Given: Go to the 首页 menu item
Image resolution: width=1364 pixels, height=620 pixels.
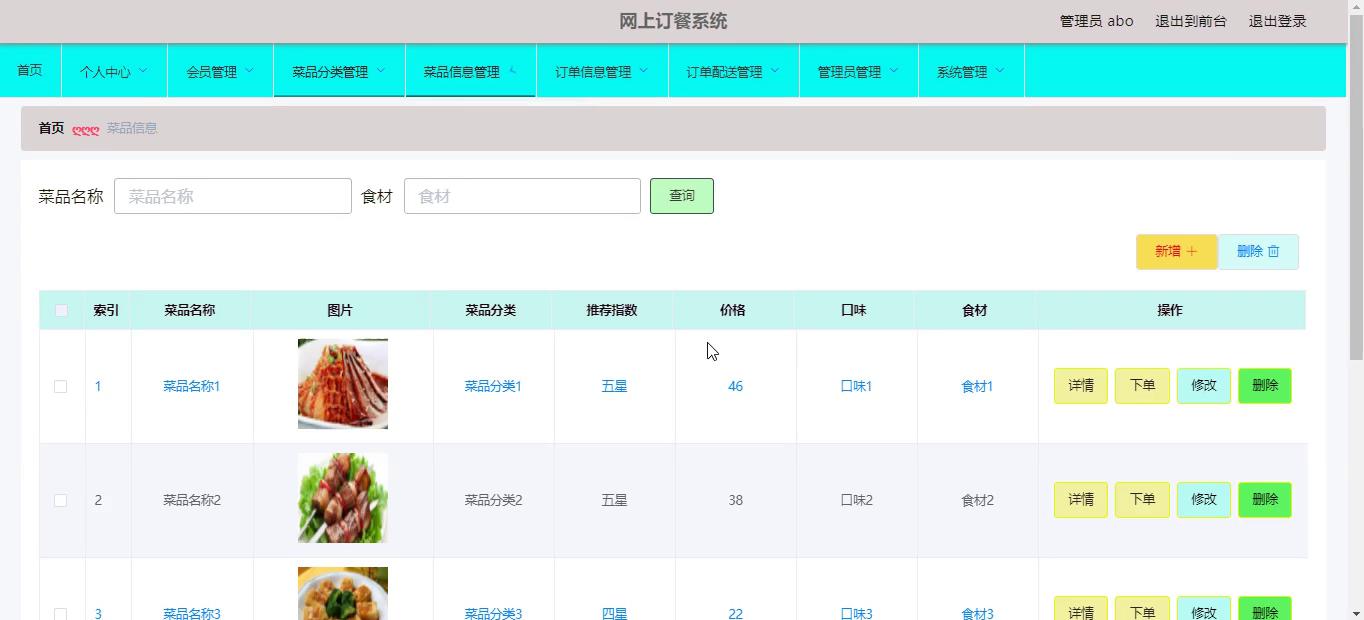Looking at the screenshot, I should pyautogui.click(x=30, y=70).
